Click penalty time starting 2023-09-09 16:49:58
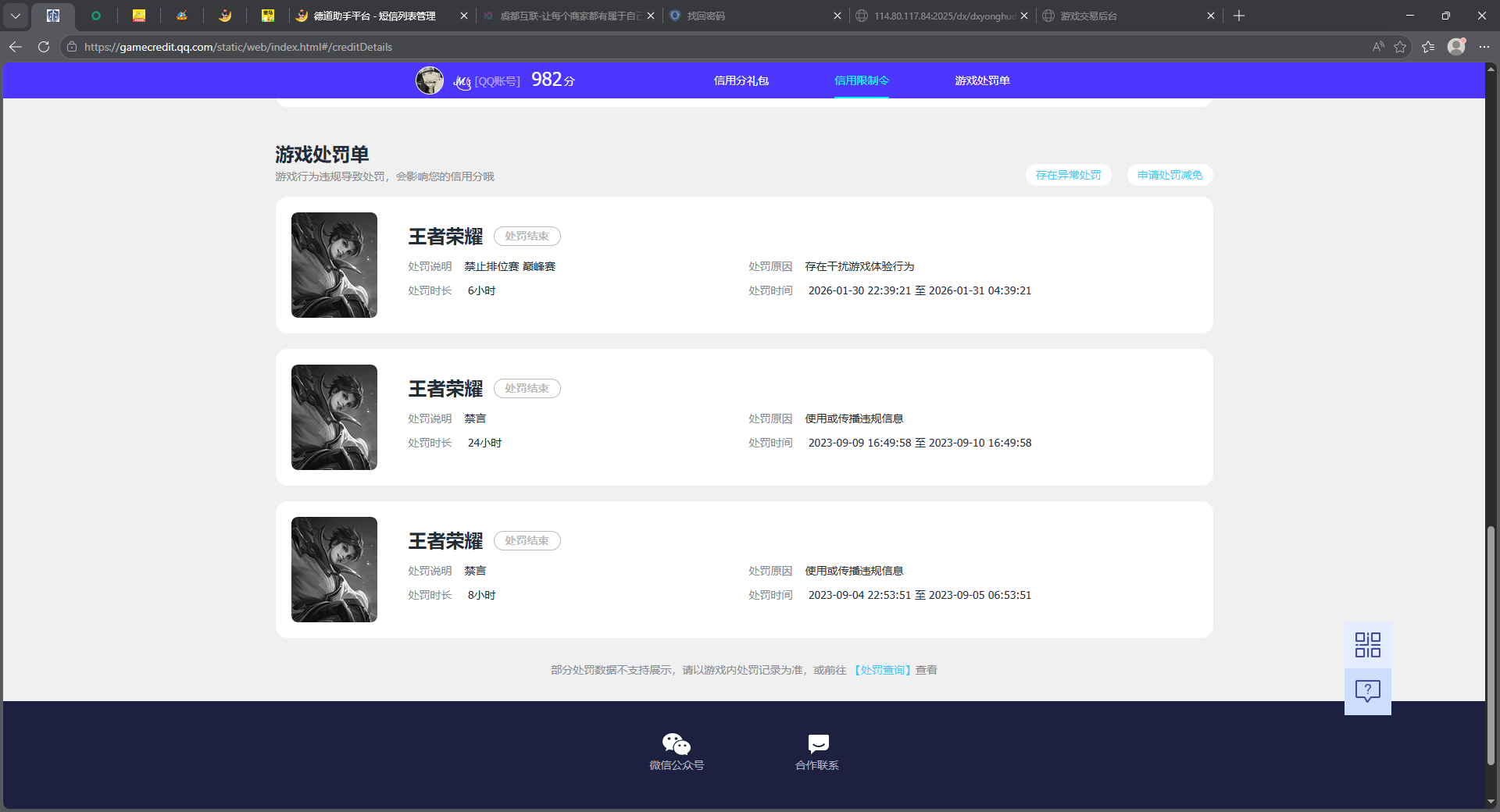1500x812 pixels. coord(920,443)
